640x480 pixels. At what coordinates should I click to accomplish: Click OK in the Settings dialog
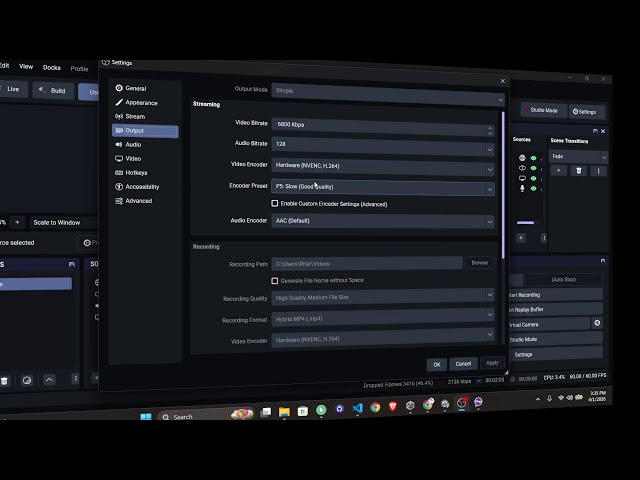click(437, 365)
